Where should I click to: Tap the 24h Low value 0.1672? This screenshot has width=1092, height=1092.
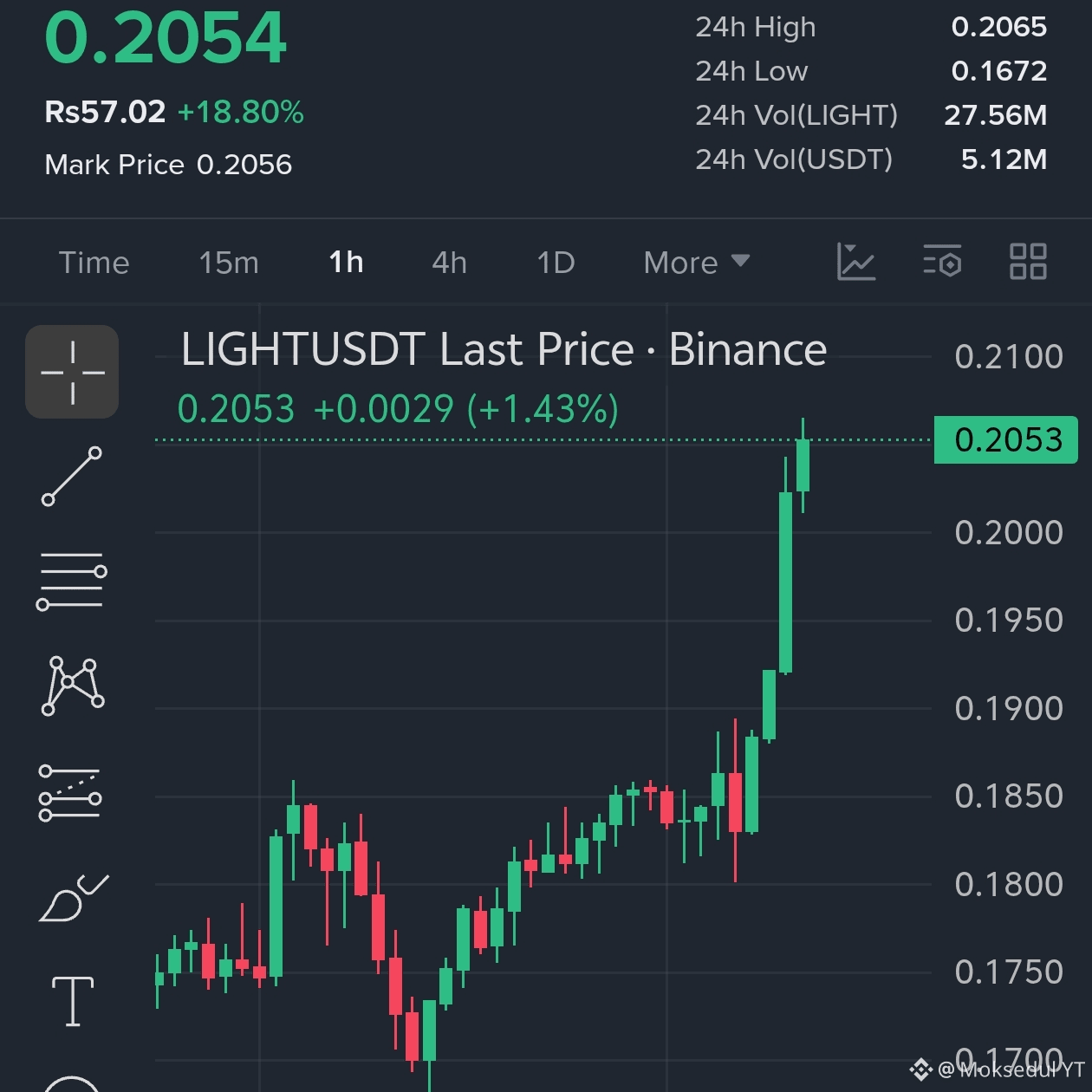[x=999, y=71]
